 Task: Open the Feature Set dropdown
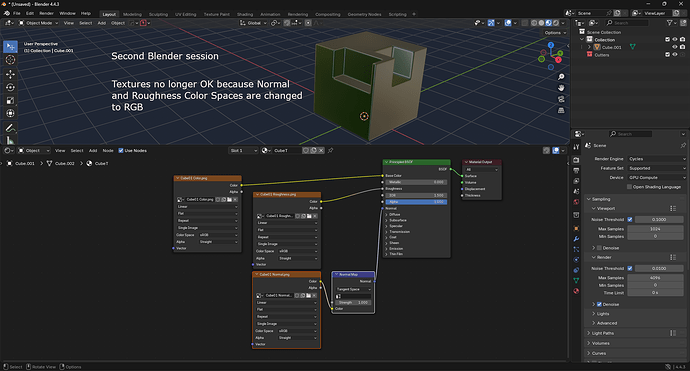tap(657, 168)
